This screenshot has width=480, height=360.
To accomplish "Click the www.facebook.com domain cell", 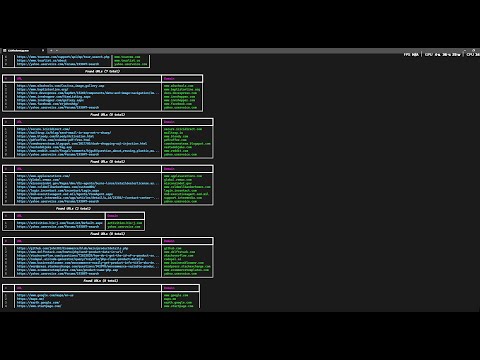I will pyautogui.click(x=178, y=104).
